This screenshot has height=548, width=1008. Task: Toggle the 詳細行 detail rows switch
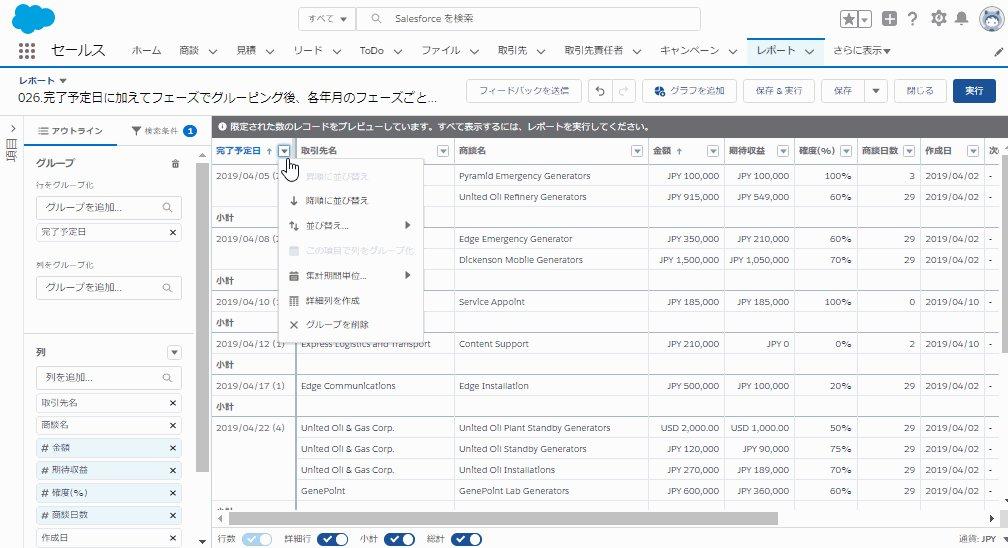[332, 539]
